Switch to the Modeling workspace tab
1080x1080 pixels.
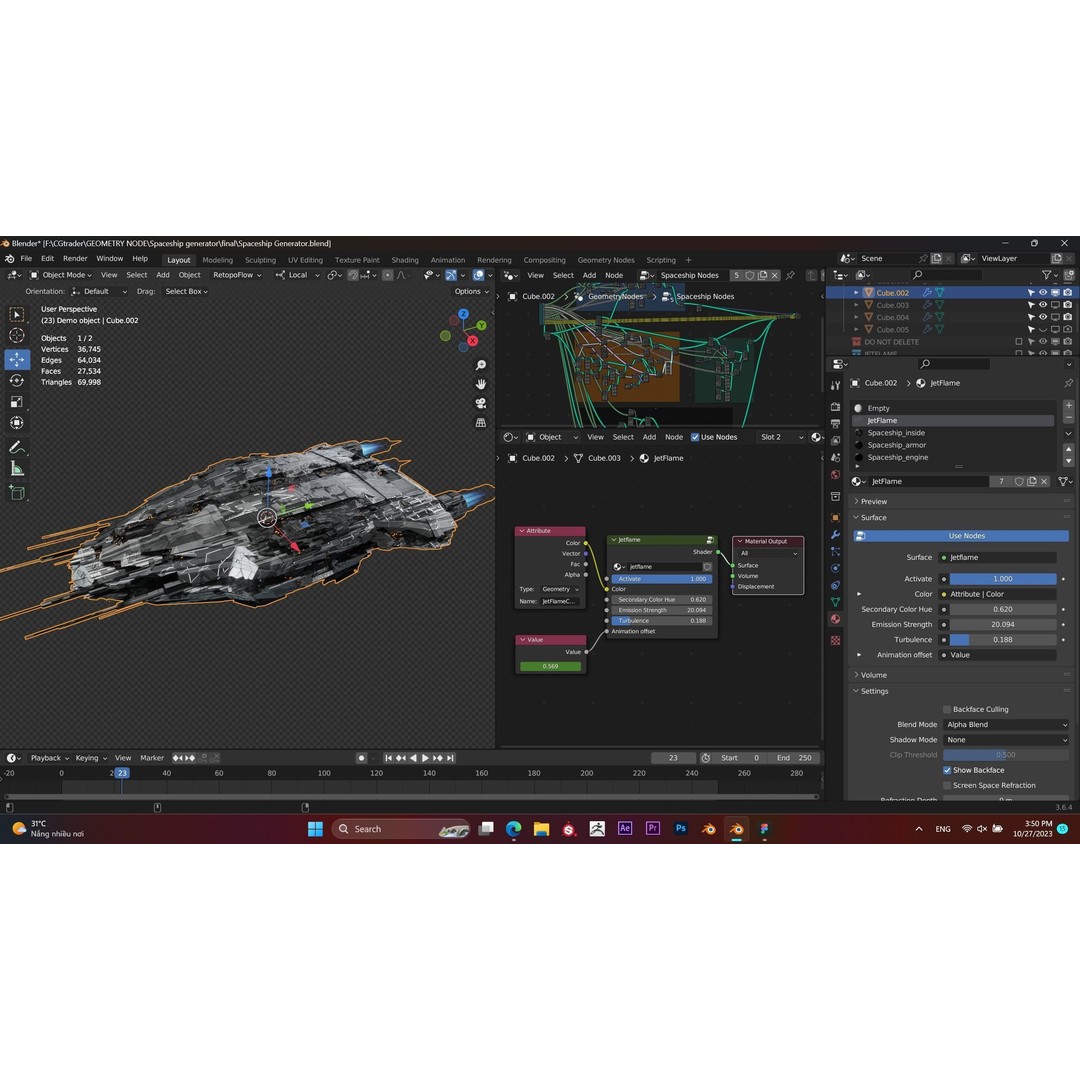tap(218, 260)
